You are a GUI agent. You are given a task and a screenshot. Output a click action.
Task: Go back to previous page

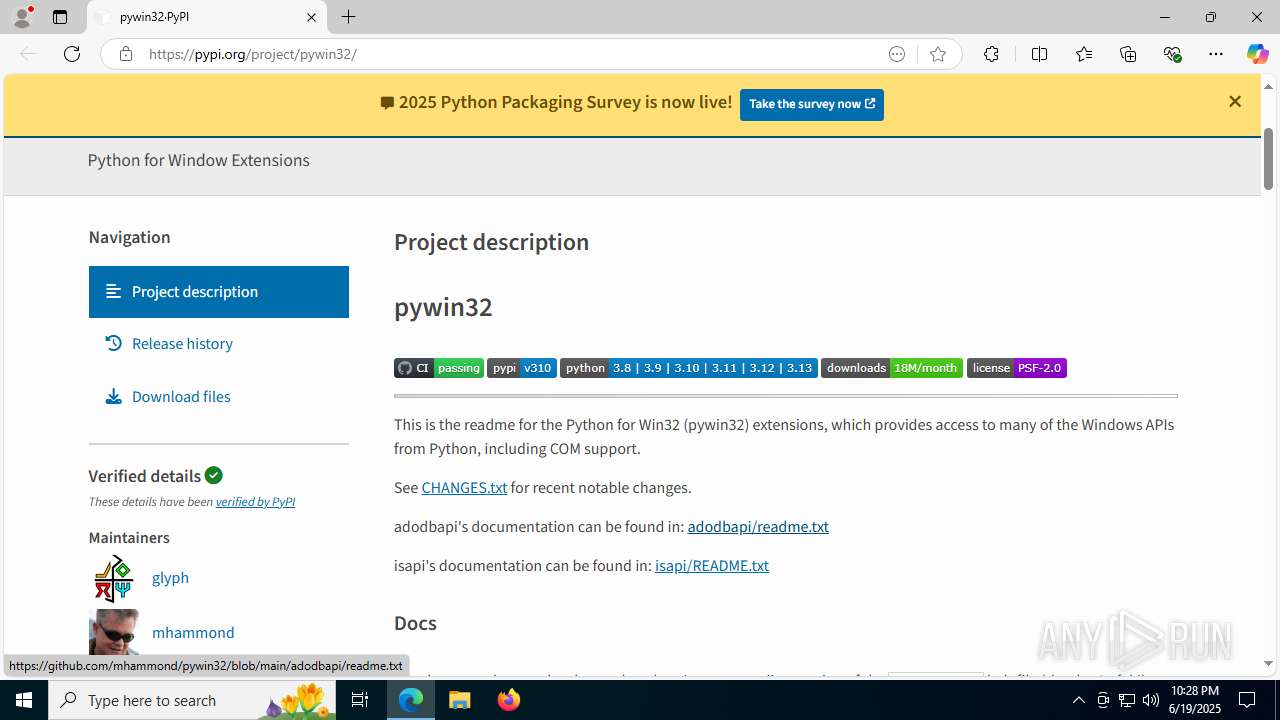pos(28,54)
